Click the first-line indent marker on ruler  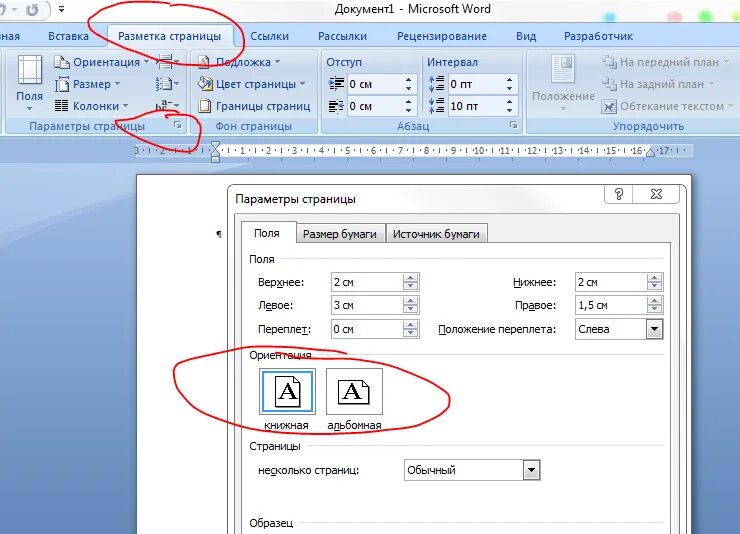215,146
